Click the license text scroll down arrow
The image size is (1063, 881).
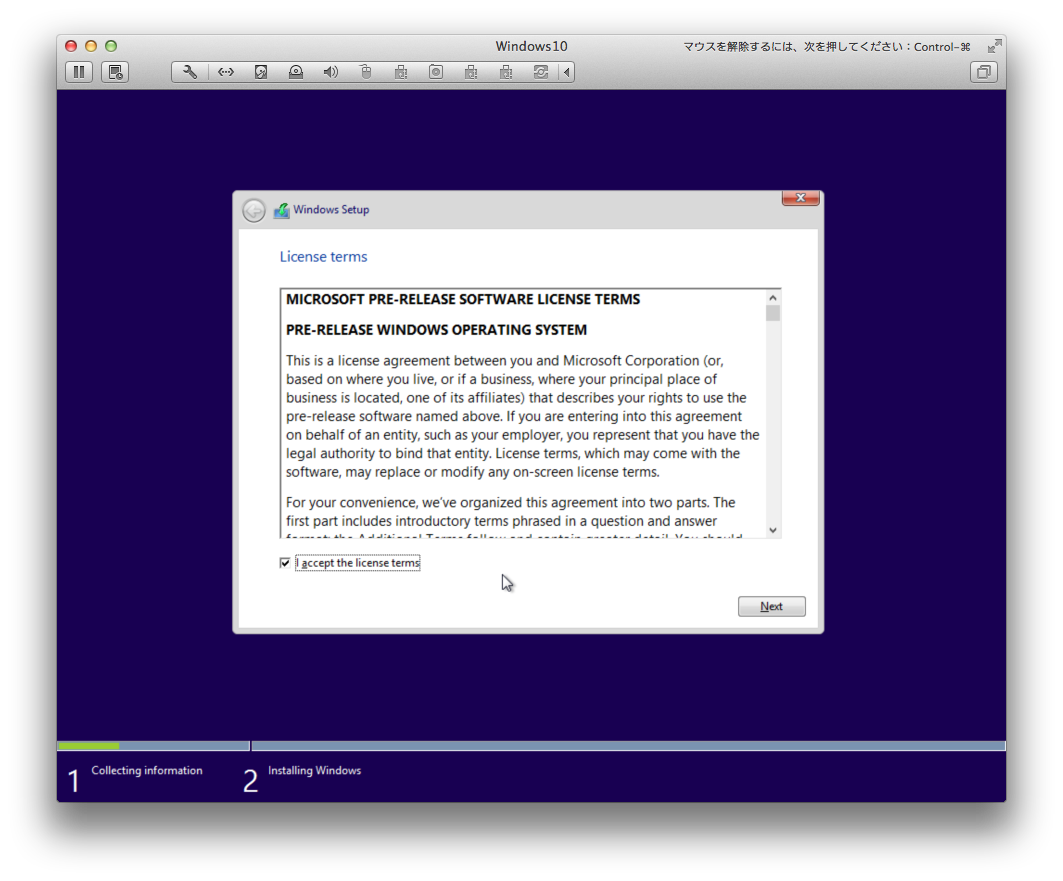click(x=773, y=530)
